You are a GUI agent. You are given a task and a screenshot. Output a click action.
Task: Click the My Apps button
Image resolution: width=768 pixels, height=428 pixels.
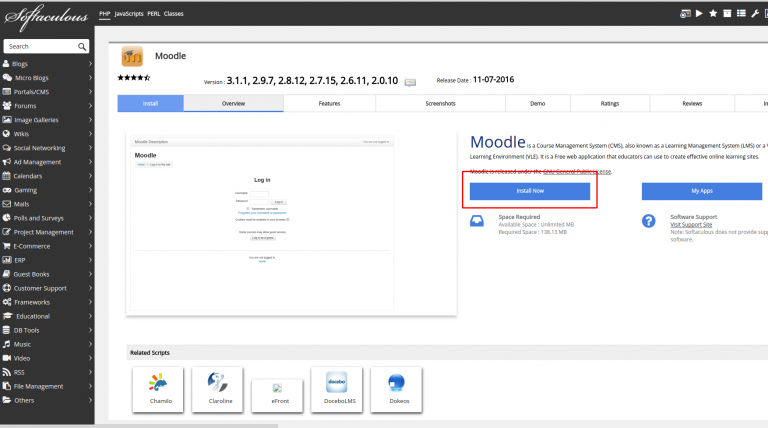tap(702, 191)
